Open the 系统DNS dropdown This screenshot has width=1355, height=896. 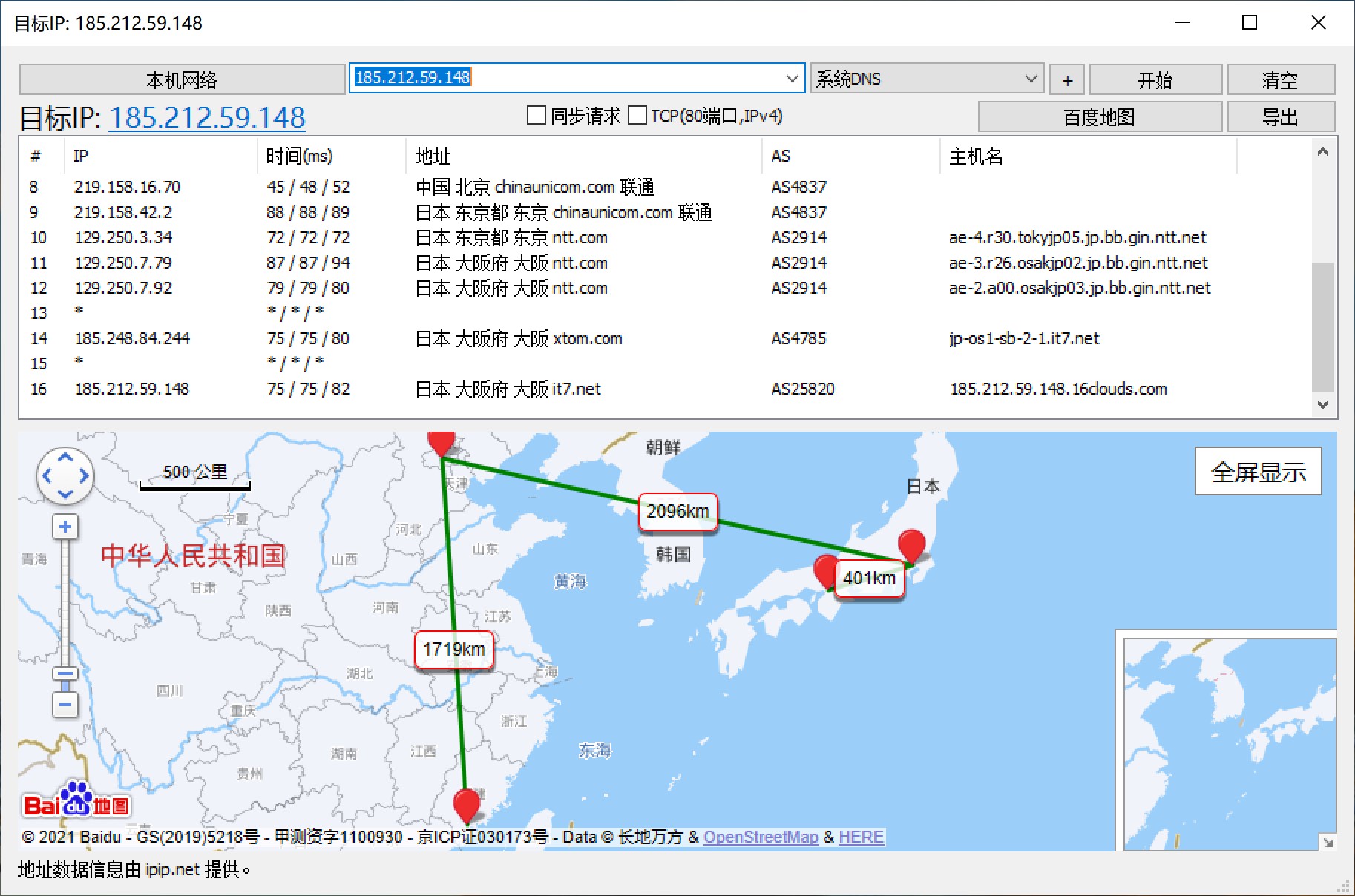click(x=927, y=79)
